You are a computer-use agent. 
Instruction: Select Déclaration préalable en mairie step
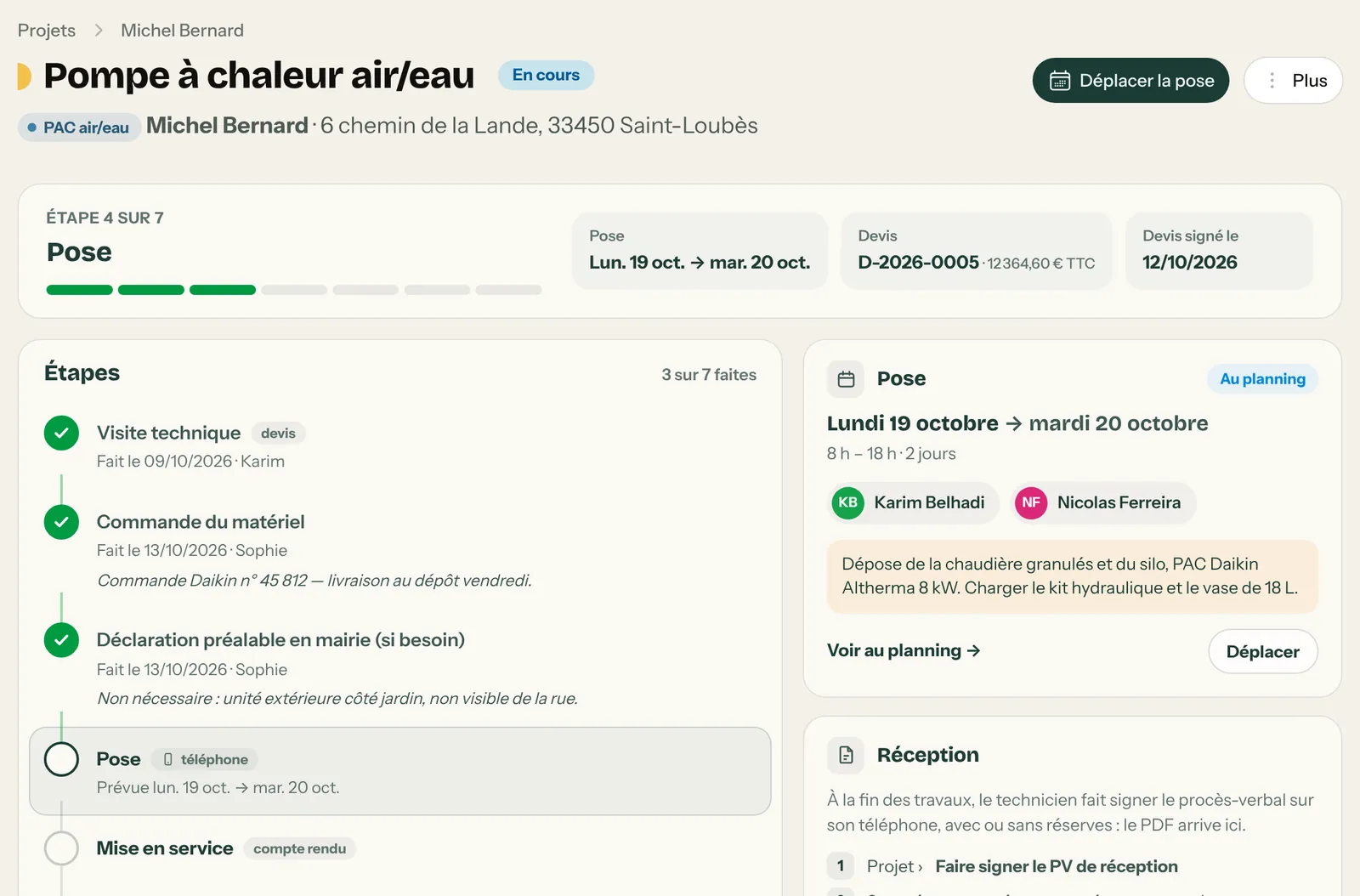(x=280, y=640)
